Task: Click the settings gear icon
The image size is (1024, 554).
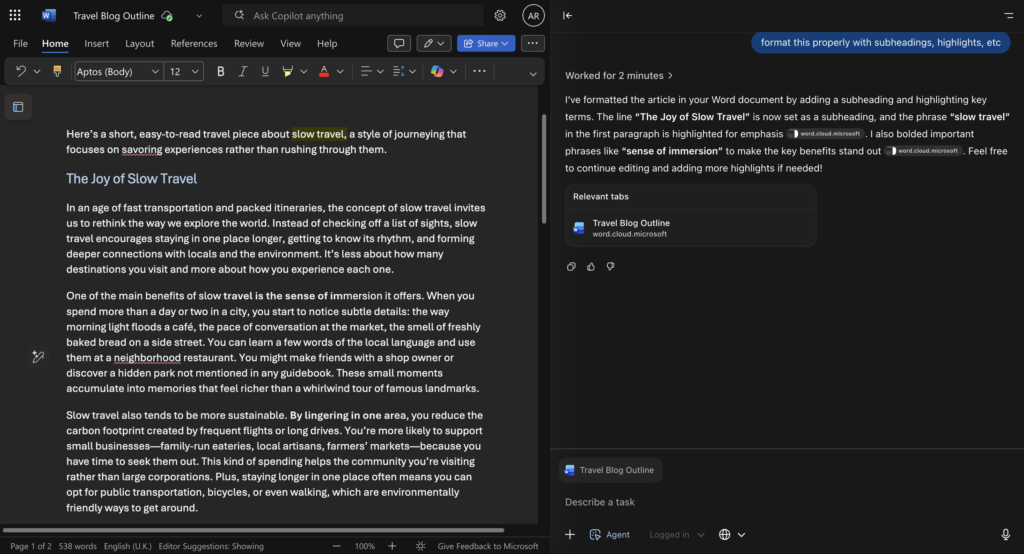Action: point(500,16)
